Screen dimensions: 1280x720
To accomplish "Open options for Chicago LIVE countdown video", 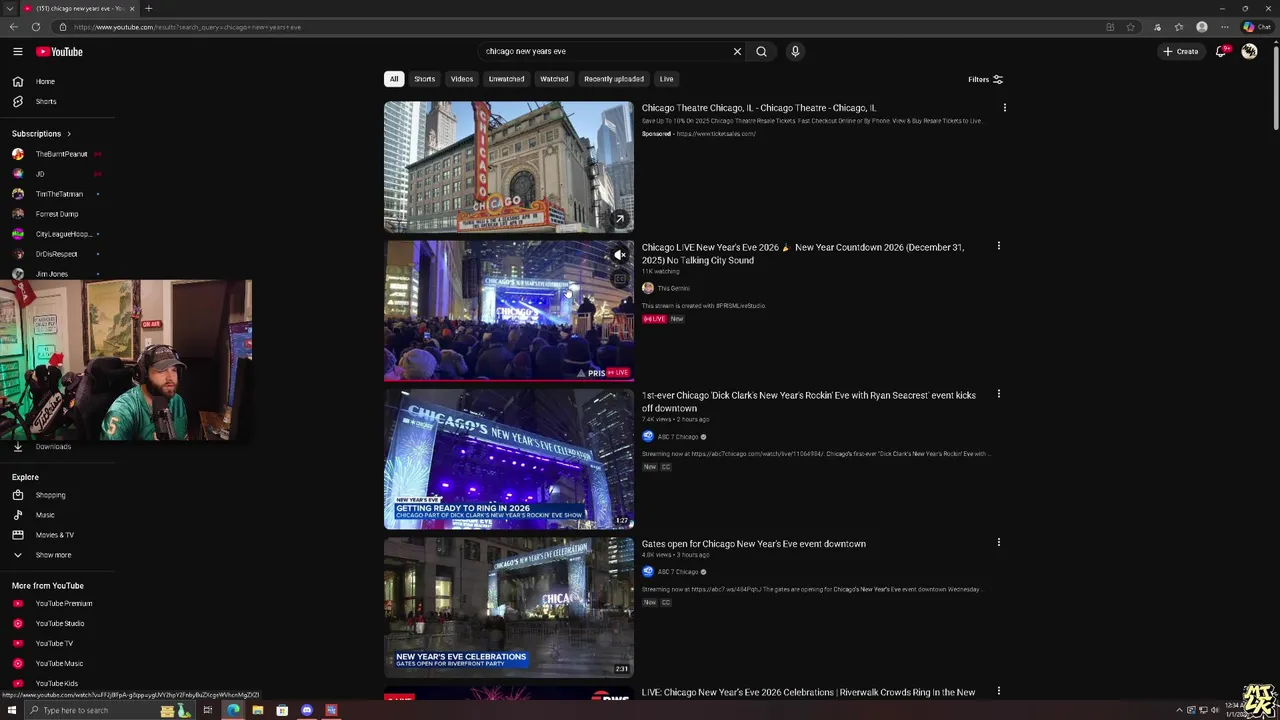I will pos(998,246).
